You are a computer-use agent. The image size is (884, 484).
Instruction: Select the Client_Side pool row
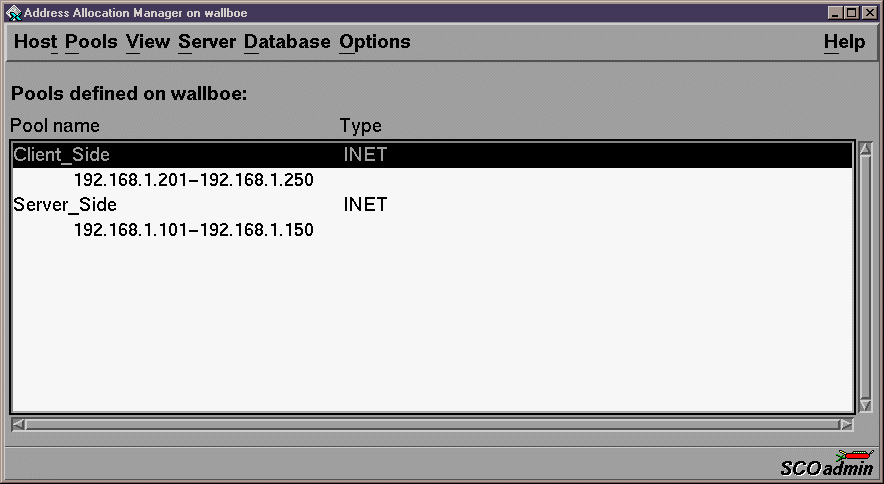click(x=432, y=155)
